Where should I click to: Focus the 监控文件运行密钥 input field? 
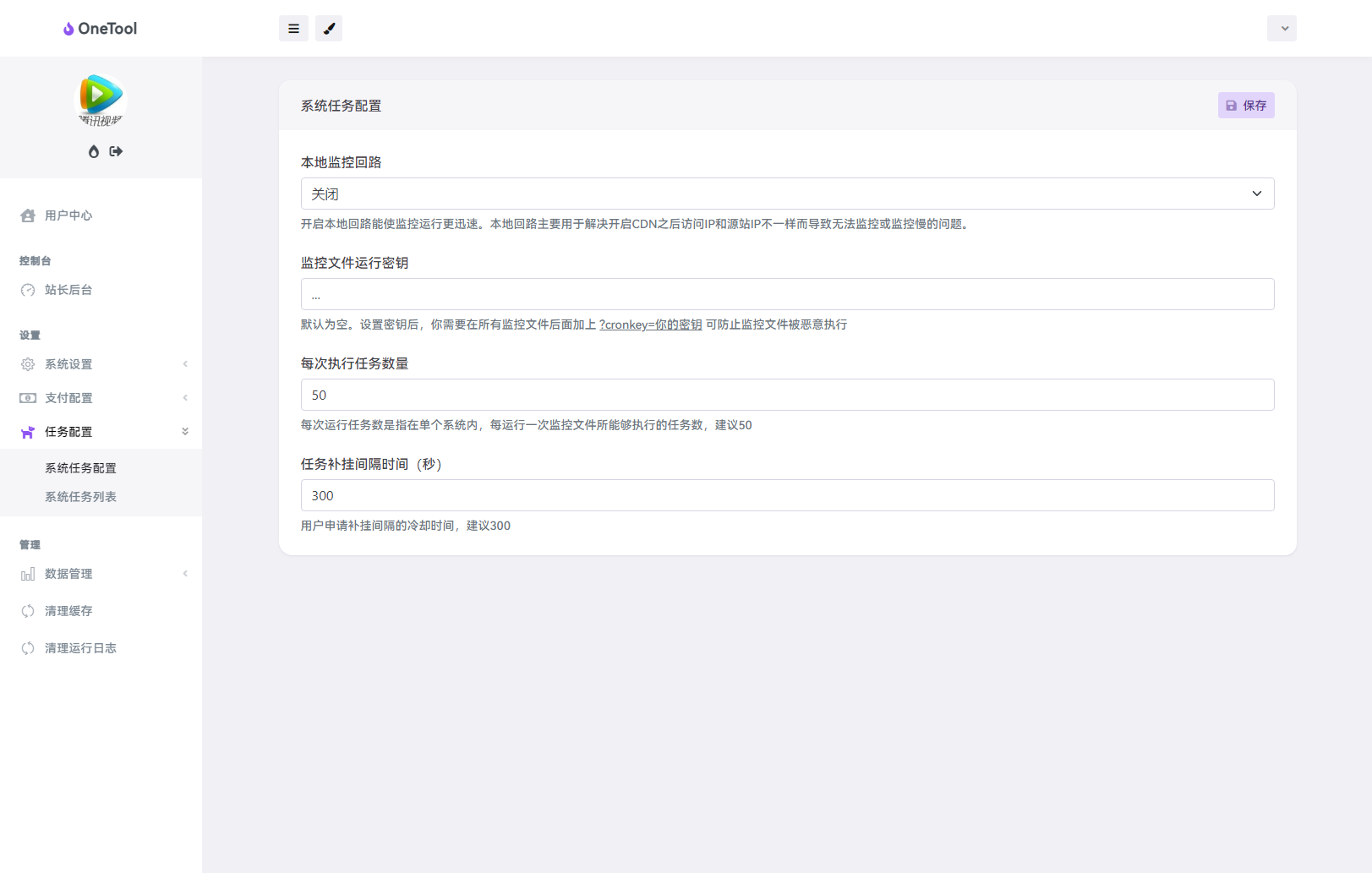(x=787, y=294)
